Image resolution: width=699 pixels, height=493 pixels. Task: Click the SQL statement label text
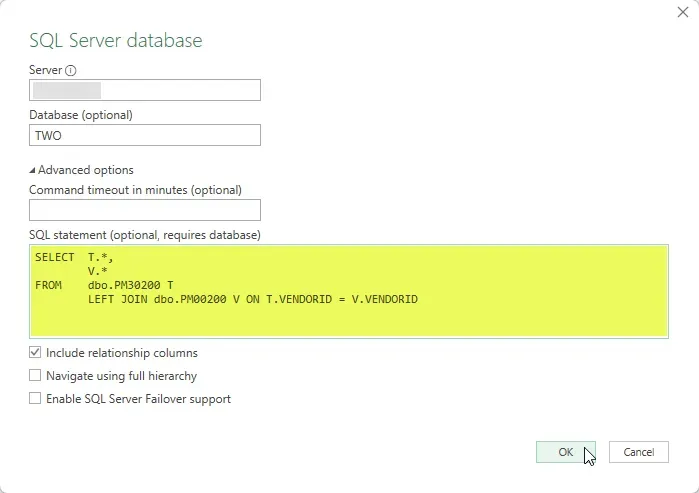click(145, 235)
